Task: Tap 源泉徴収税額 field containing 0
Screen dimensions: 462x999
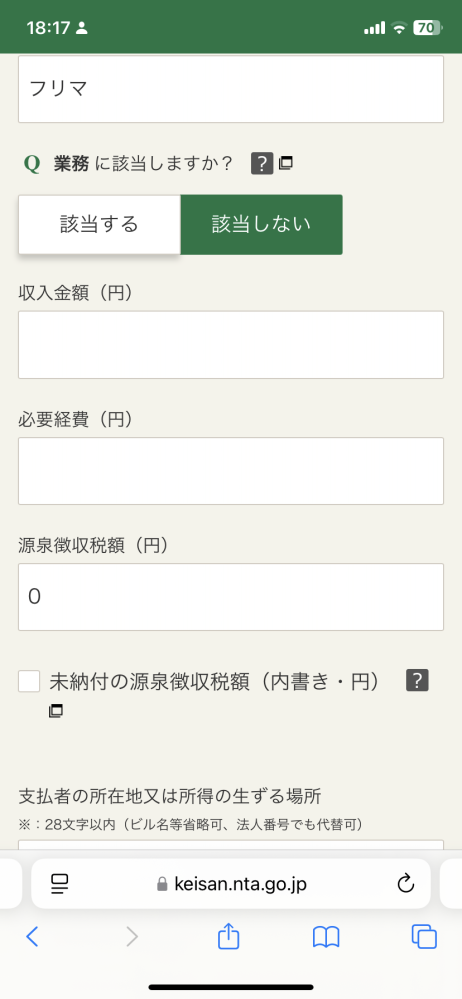Action: pos(231,597)
